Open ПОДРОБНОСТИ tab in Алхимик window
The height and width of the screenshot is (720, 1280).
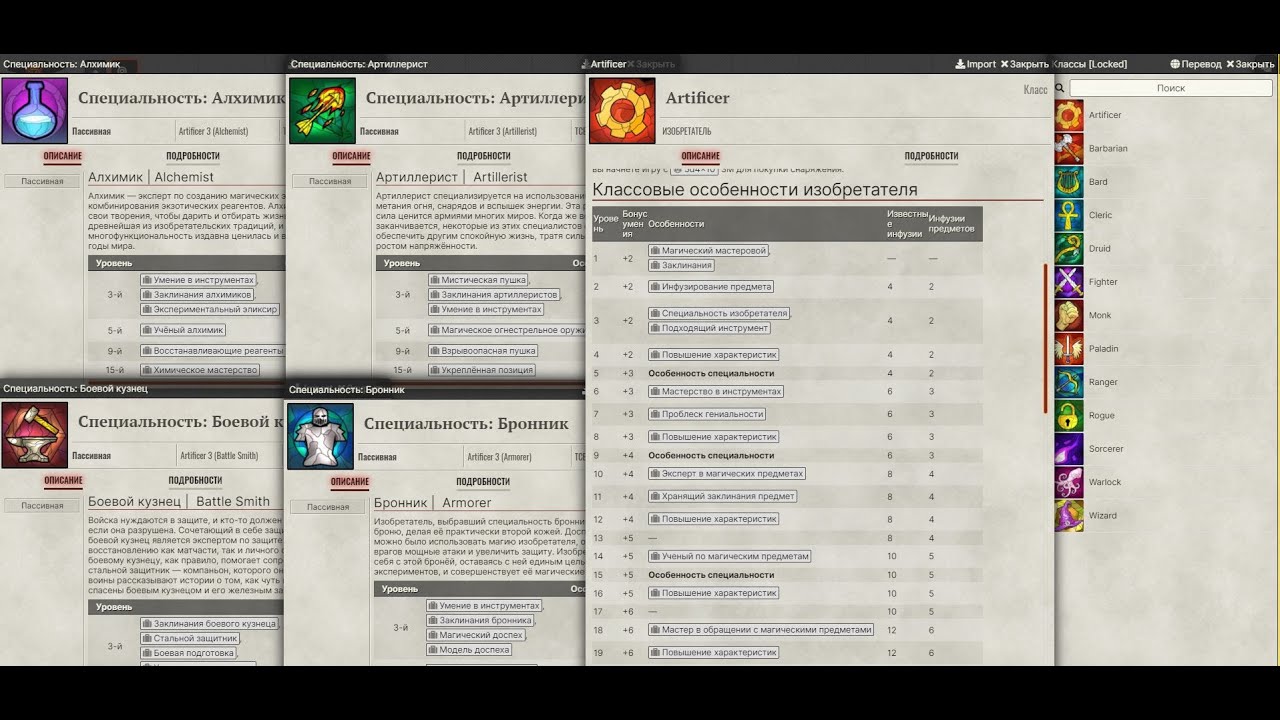pos(193,156)
